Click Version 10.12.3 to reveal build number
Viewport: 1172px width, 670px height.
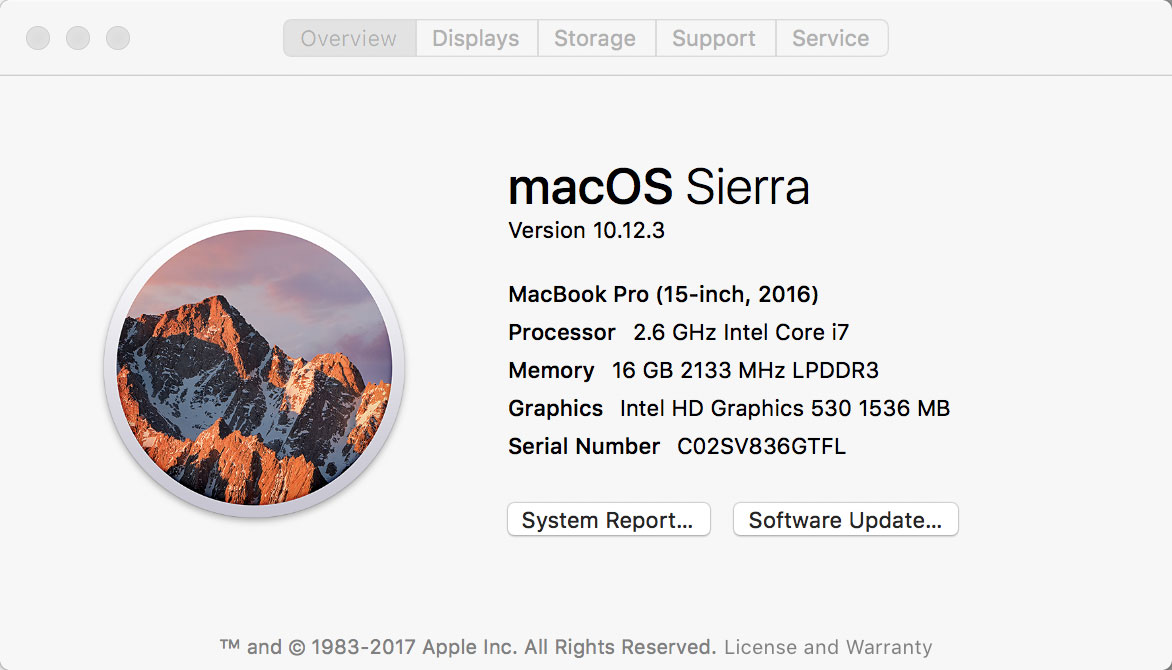pyautogui.click(x=586, y=231)
